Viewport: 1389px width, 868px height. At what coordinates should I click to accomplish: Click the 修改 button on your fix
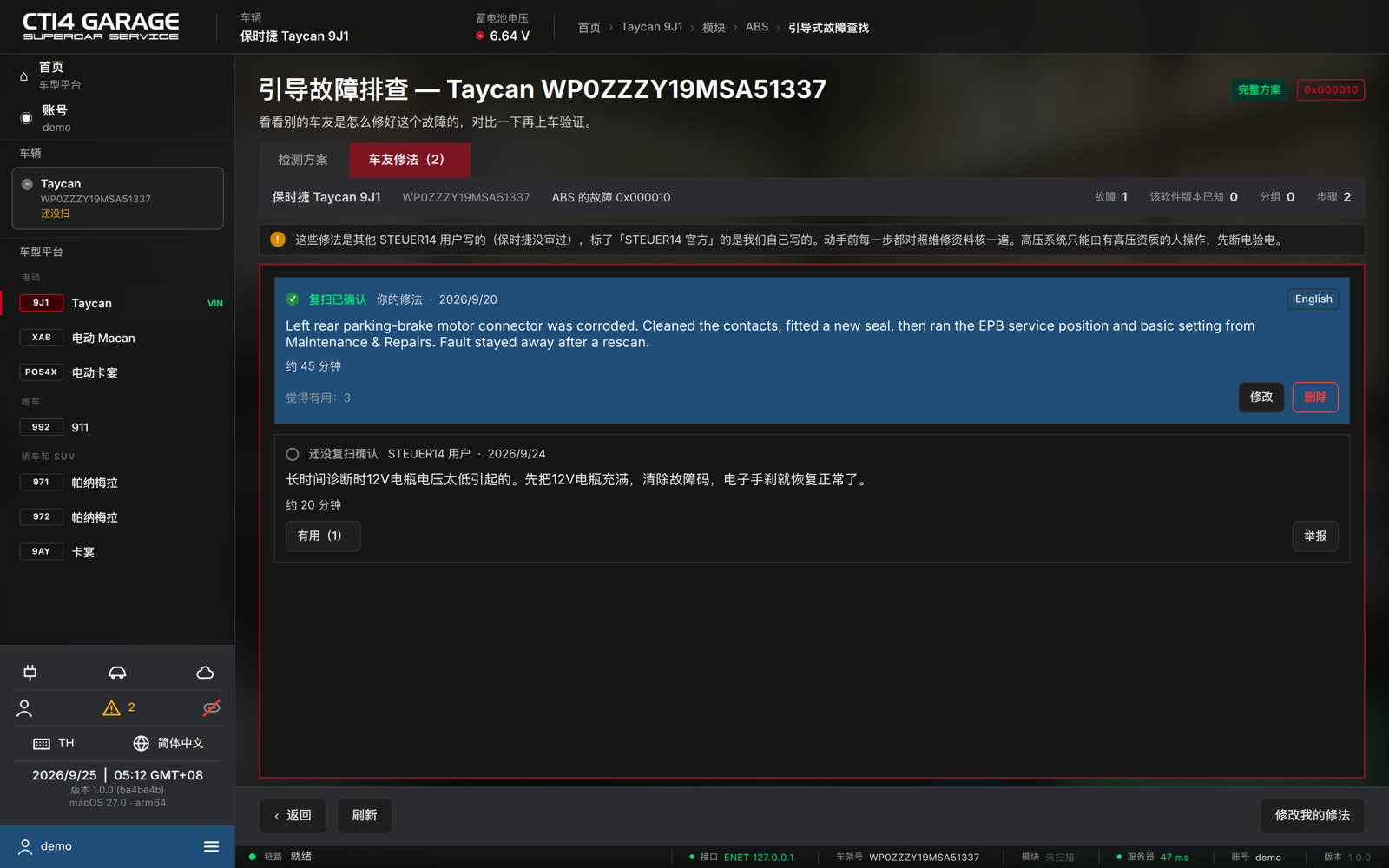coord(1261,398)
